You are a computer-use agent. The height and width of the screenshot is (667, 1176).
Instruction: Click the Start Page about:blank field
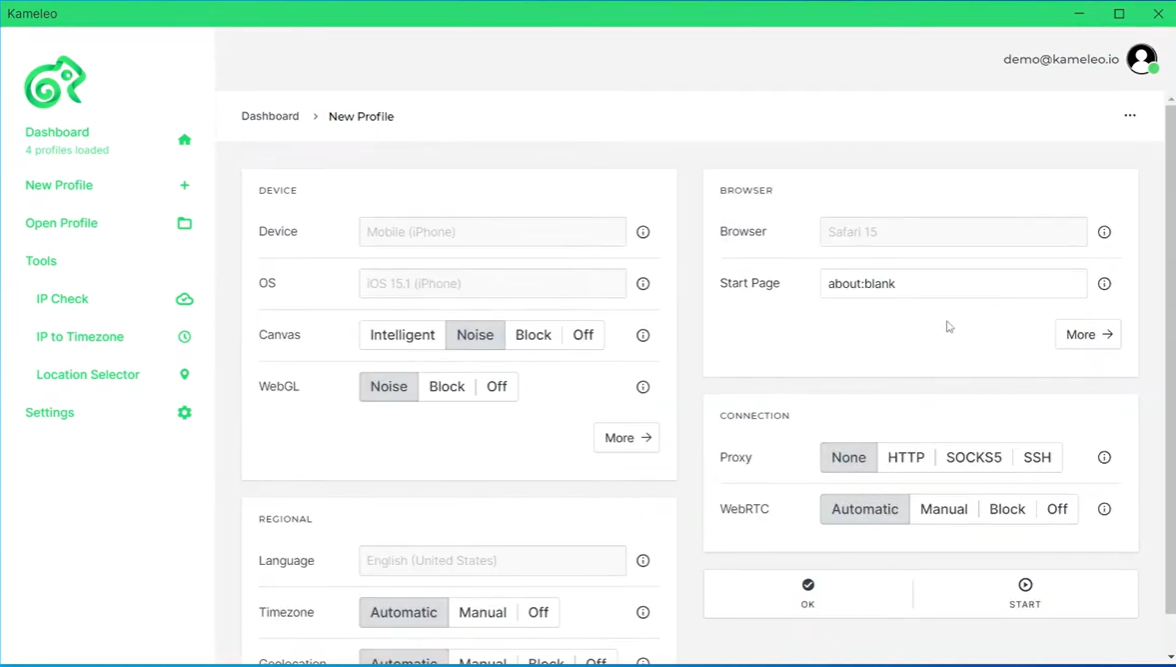point(953,284)
